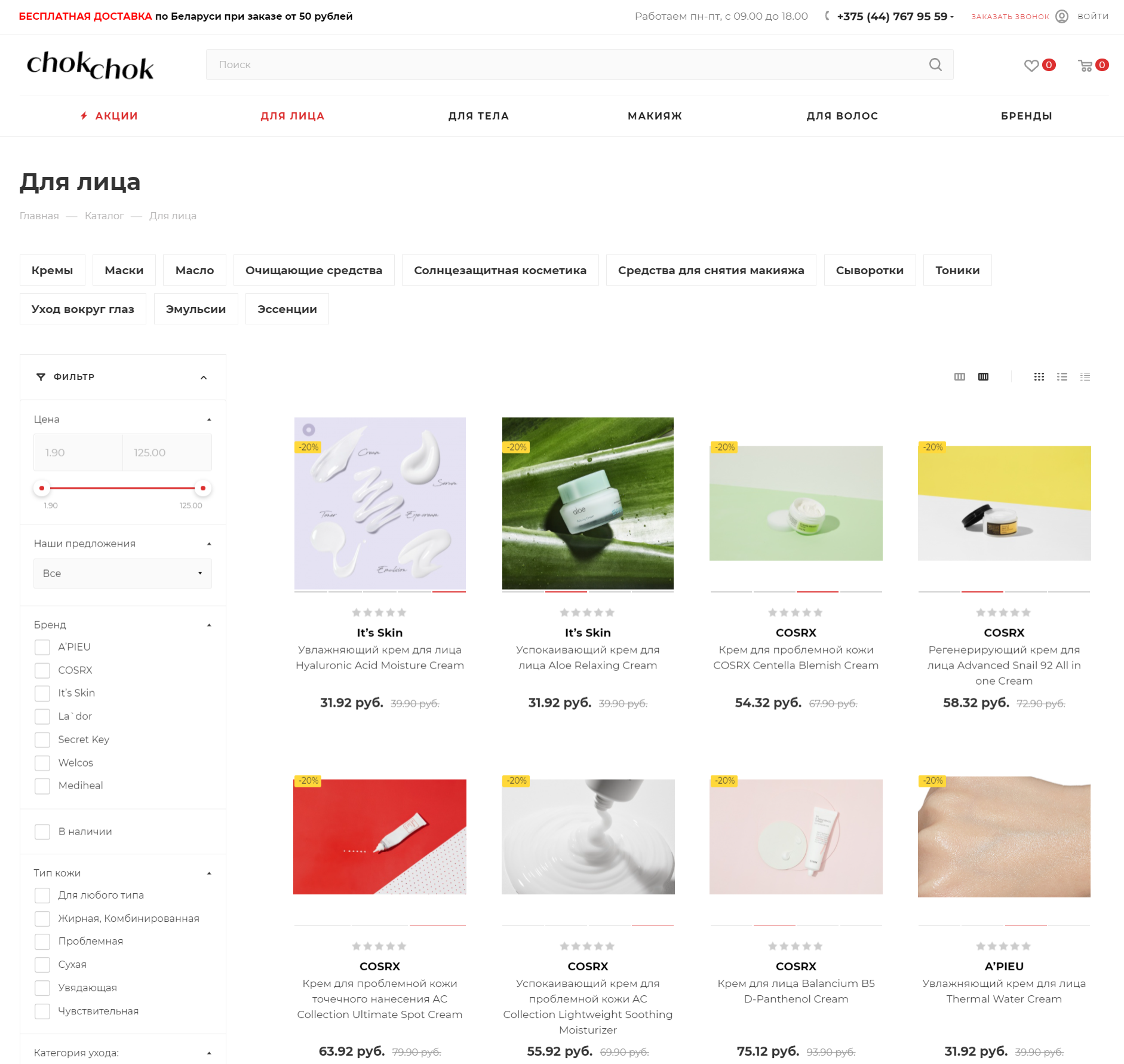Click the maximum price slider handle
The width and height of the screenshot is (1124, 1064).
pos(203,488)
